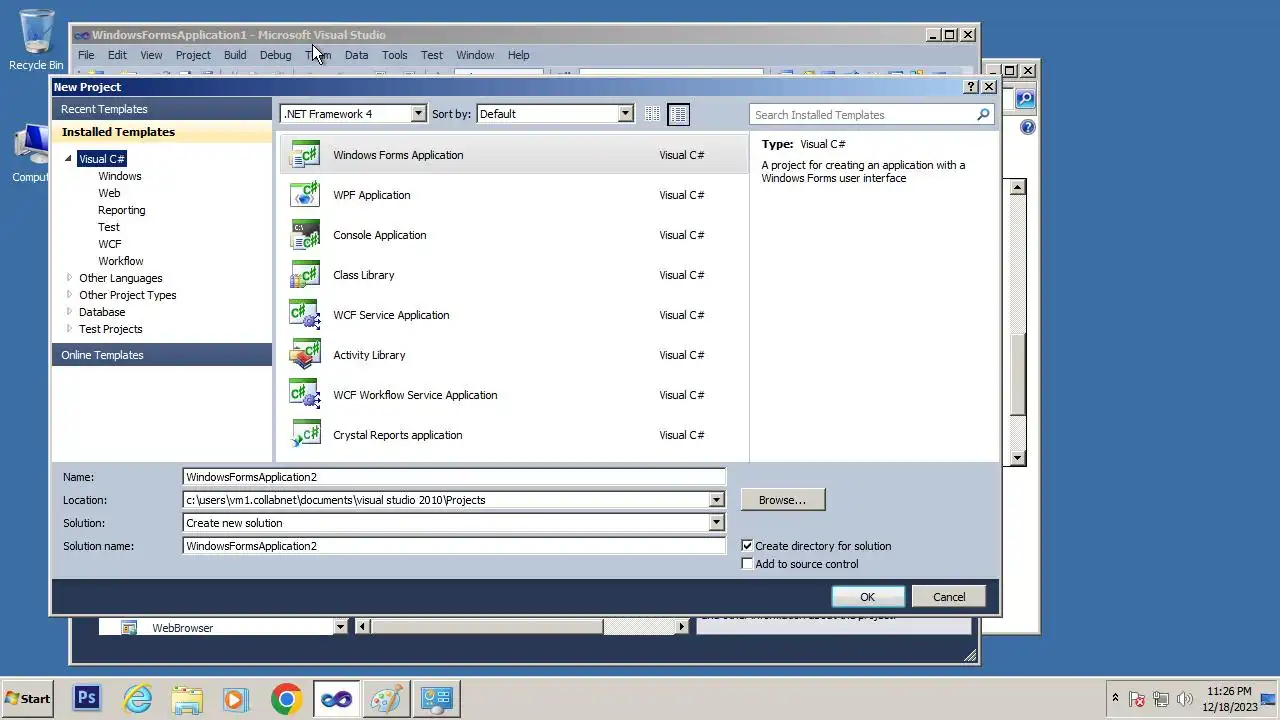Switch to small icons view
The image size is (1280, 720).
tap(652, 114)
